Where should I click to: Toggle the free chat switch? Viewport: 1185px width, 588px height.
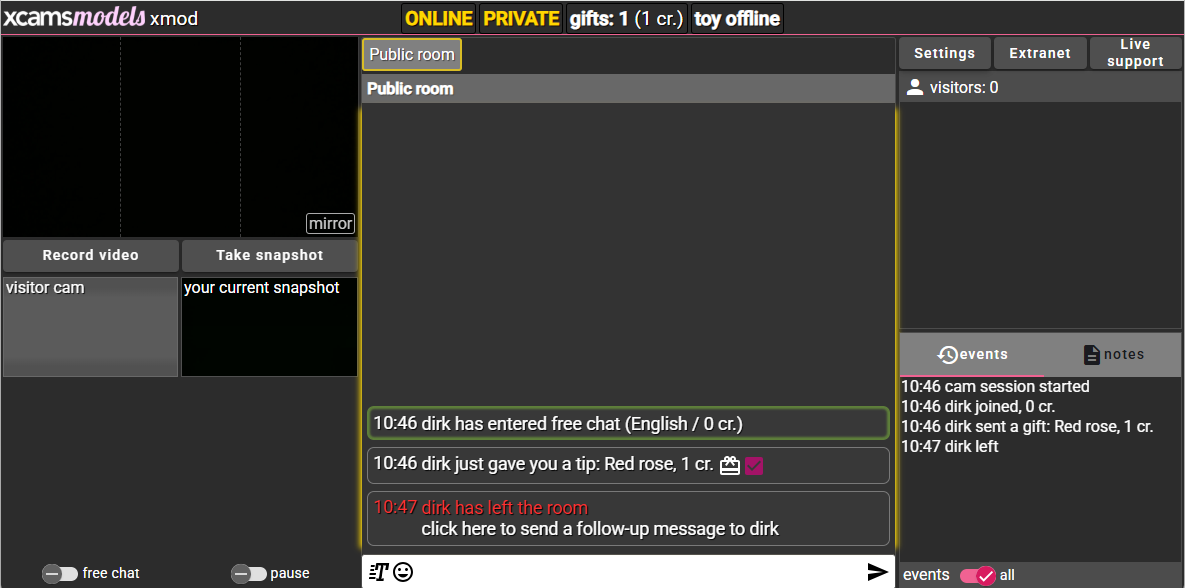pyautogui.click(x=60, y=574)
